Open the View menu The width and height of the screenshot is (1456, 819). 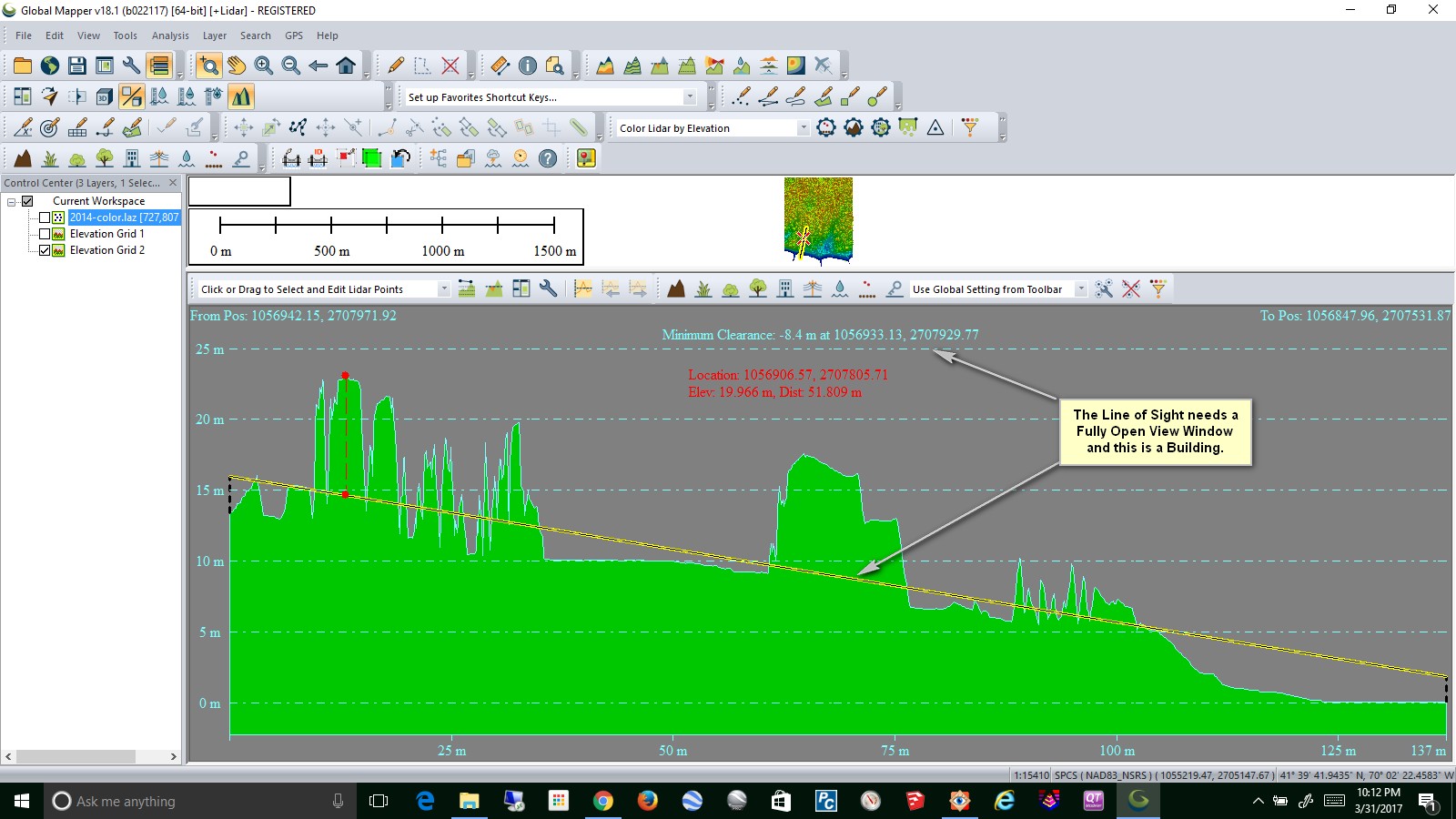(88, 35)
